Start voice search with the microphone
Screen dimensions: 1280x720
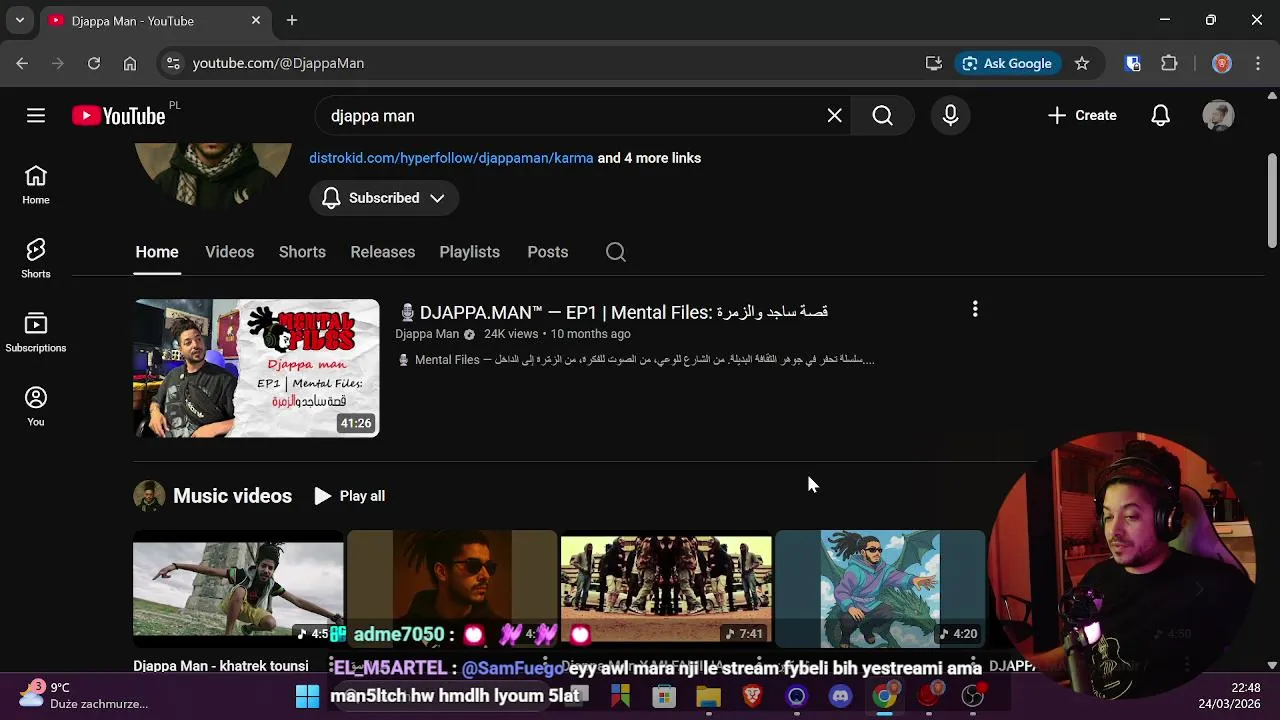(950, 116)
